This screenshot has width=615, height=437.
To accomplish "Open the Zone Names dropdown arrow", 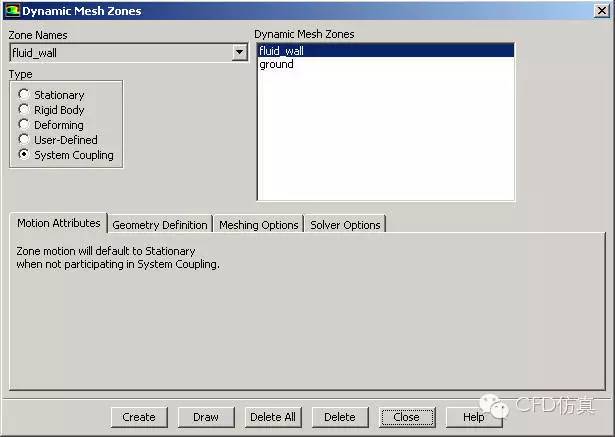I will tap(239, 52).
